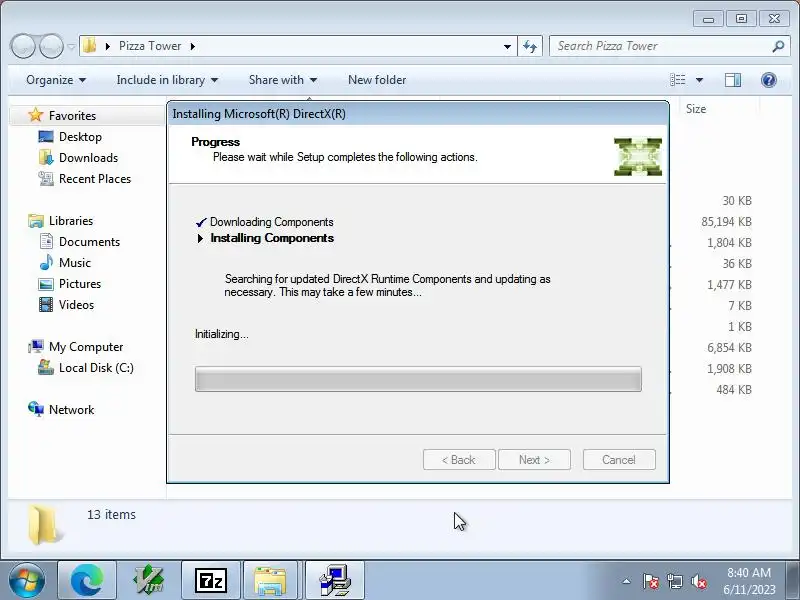Screen dimensions: 800x600
Task: Open Local Disk (C:)
Action: 96,368
